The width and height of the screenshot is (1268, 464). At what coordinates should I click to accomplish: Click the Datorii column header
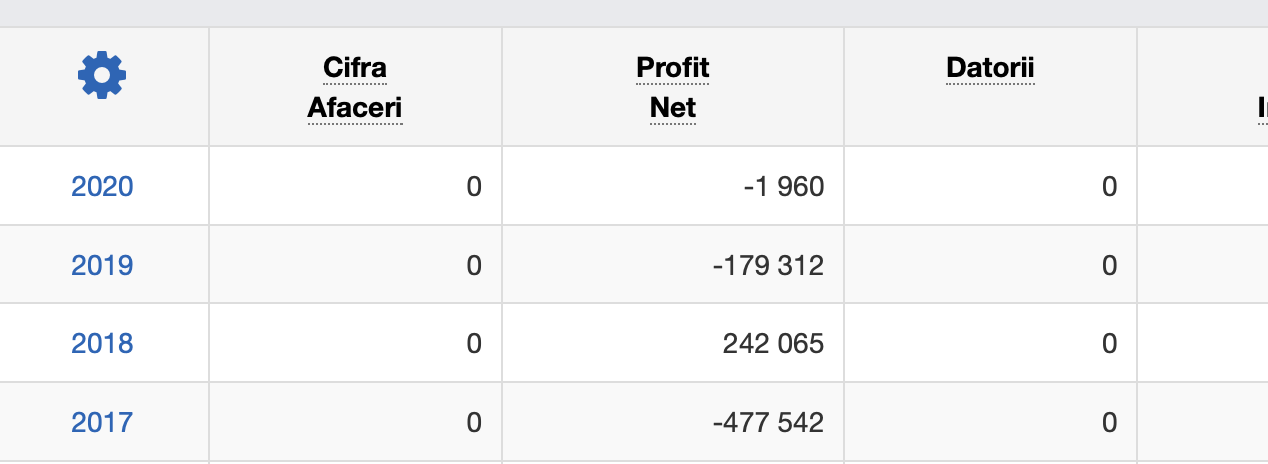pyautogui.click(x=990, y=69)
